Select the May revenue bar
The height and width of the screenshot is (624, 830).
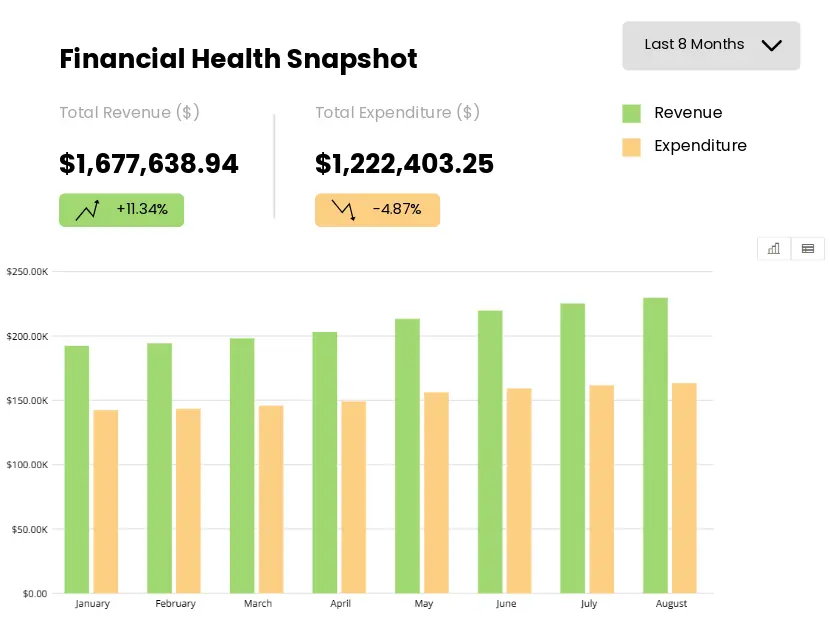point(407,456)
